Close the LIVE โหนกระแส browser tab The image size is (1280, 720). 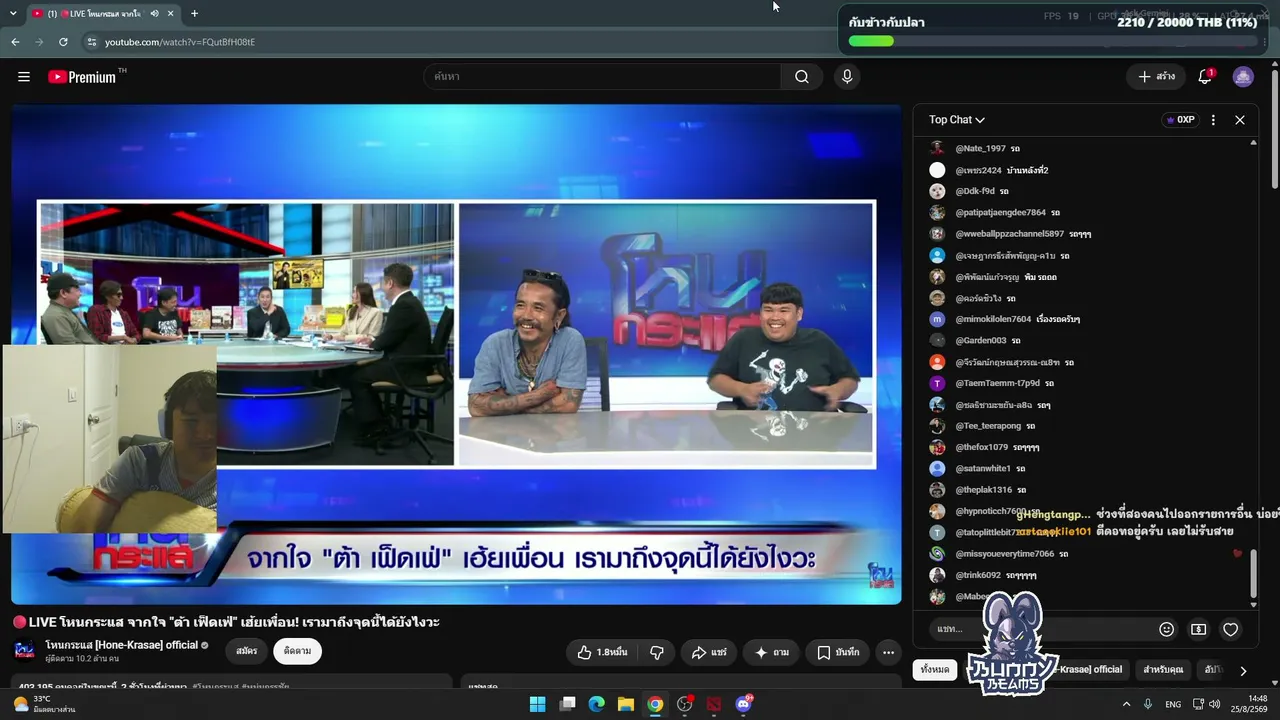[x=171, y=14]
